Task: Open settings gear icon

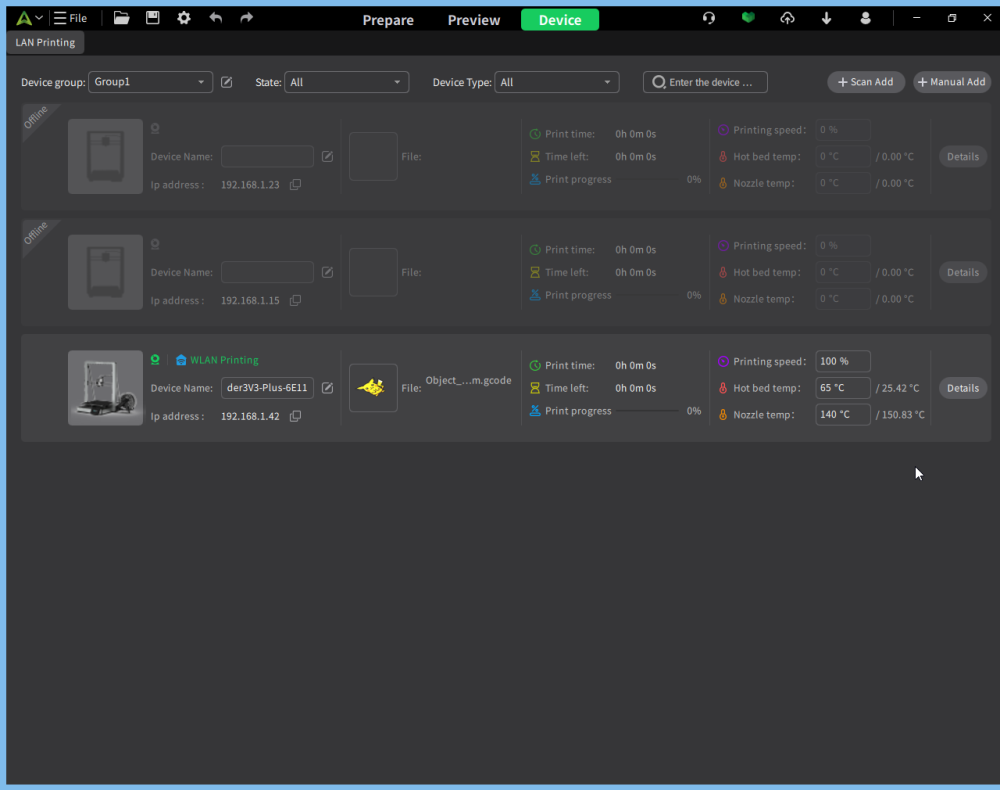Action: 184,18
